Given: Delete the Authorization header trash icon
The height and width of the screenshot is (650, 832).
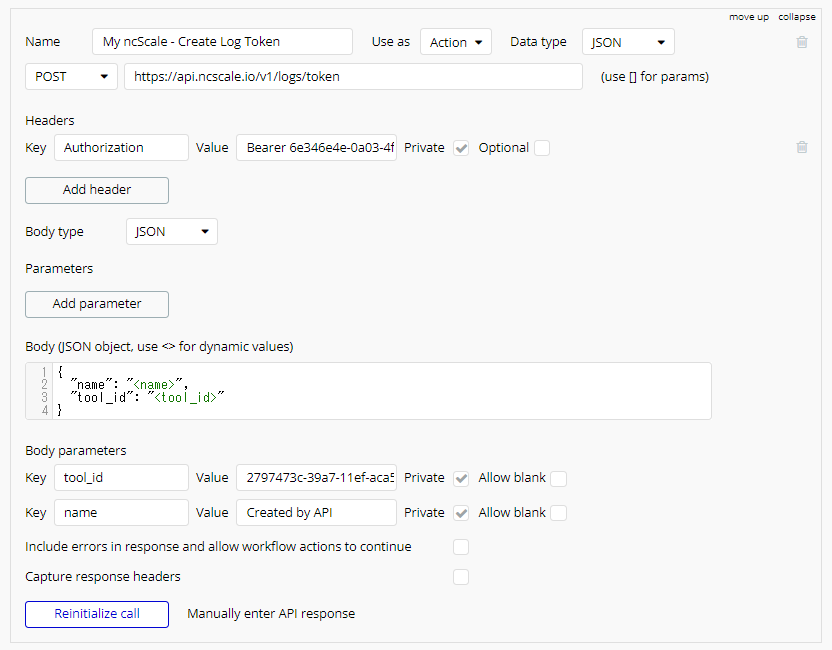Looking at the screenshot, I should click(802, 147).
